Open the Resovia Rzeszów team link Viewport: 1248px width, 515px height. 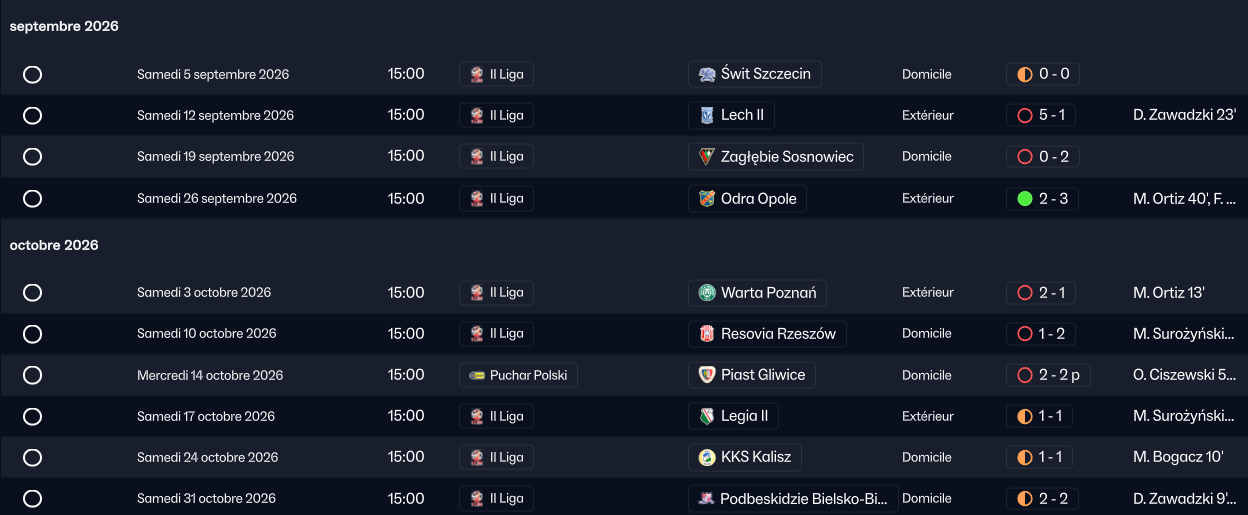coord(778,334)
